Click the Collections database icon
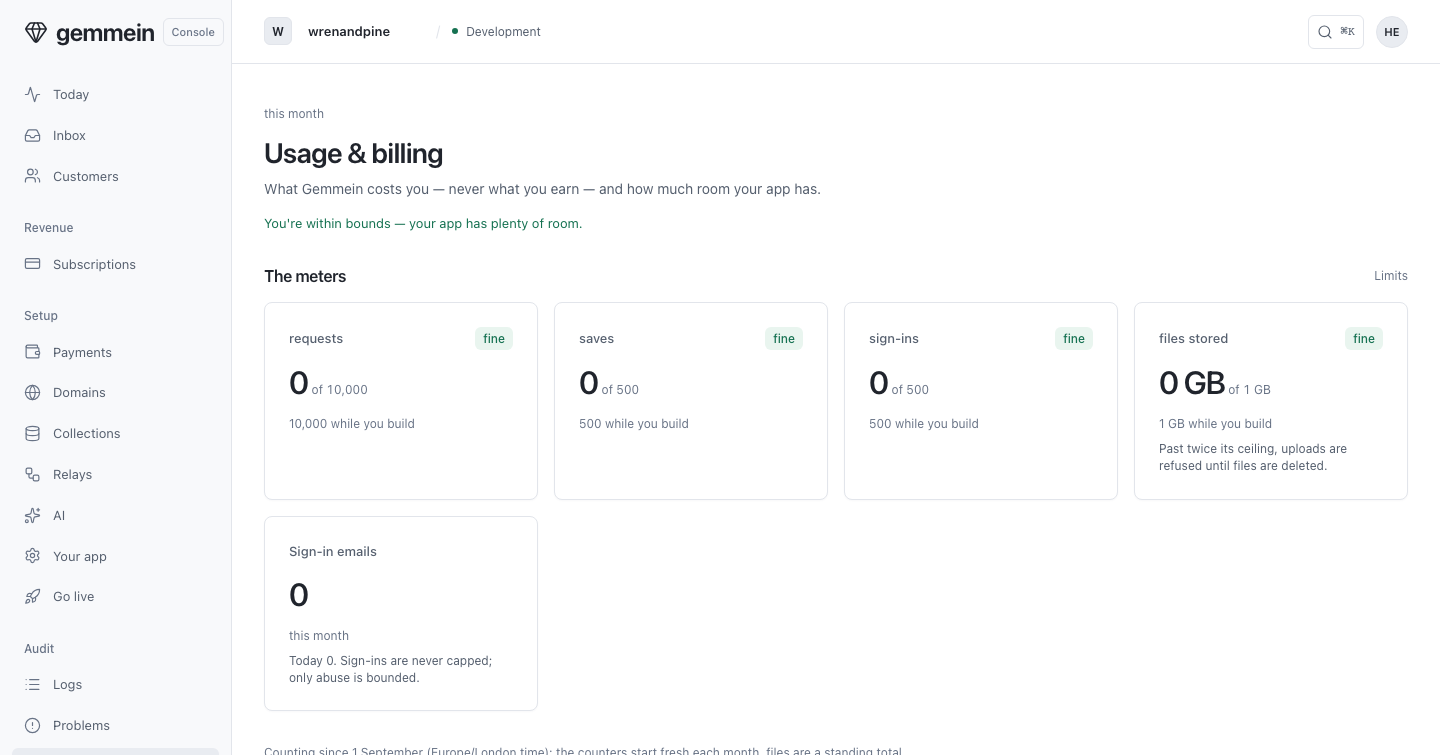 (33, 433)
